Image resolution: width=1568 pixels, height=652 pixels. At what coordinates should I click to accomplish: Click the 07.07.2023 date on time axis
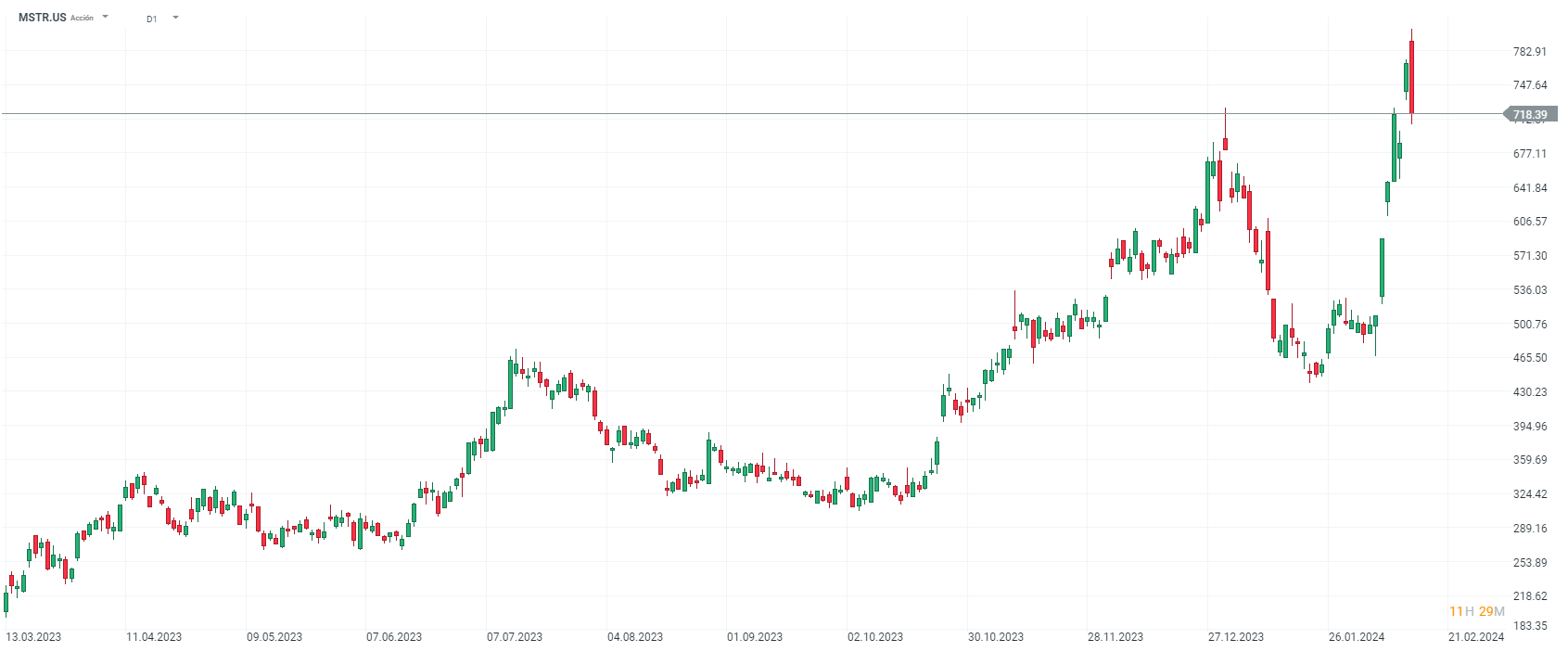click(x=515, y=637)
